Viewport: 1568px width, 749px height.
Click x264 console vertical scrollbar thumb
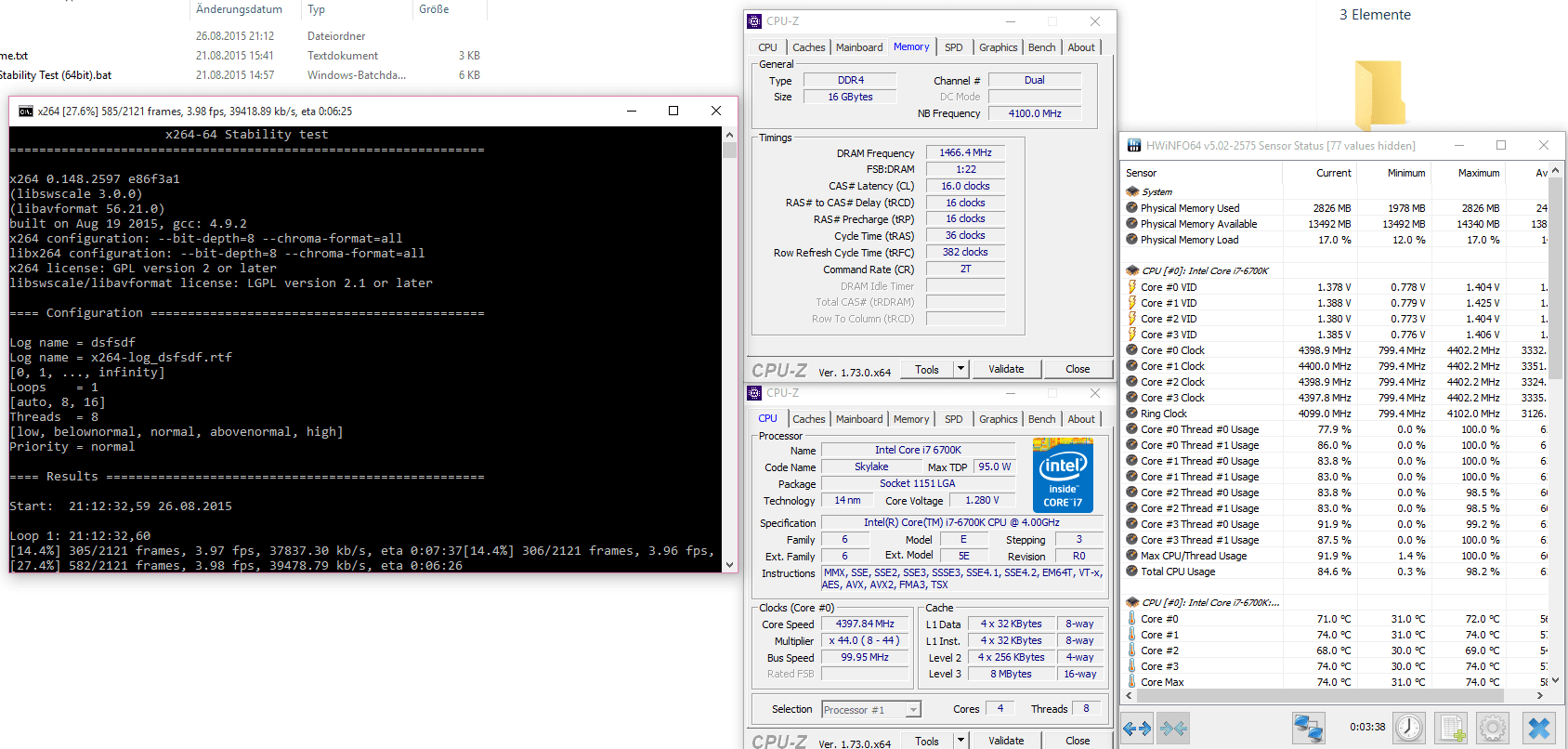point(729,150)
